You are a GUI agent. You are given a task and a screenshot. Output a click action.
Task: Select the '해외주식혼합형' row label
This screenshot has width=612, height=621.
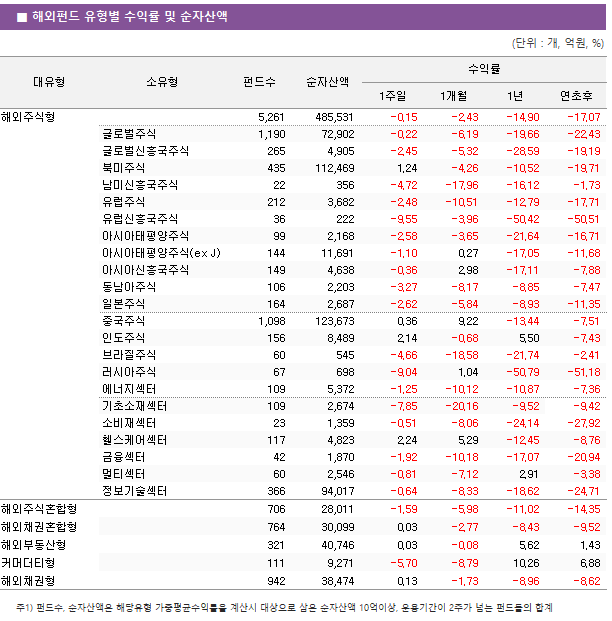(39, 509)
